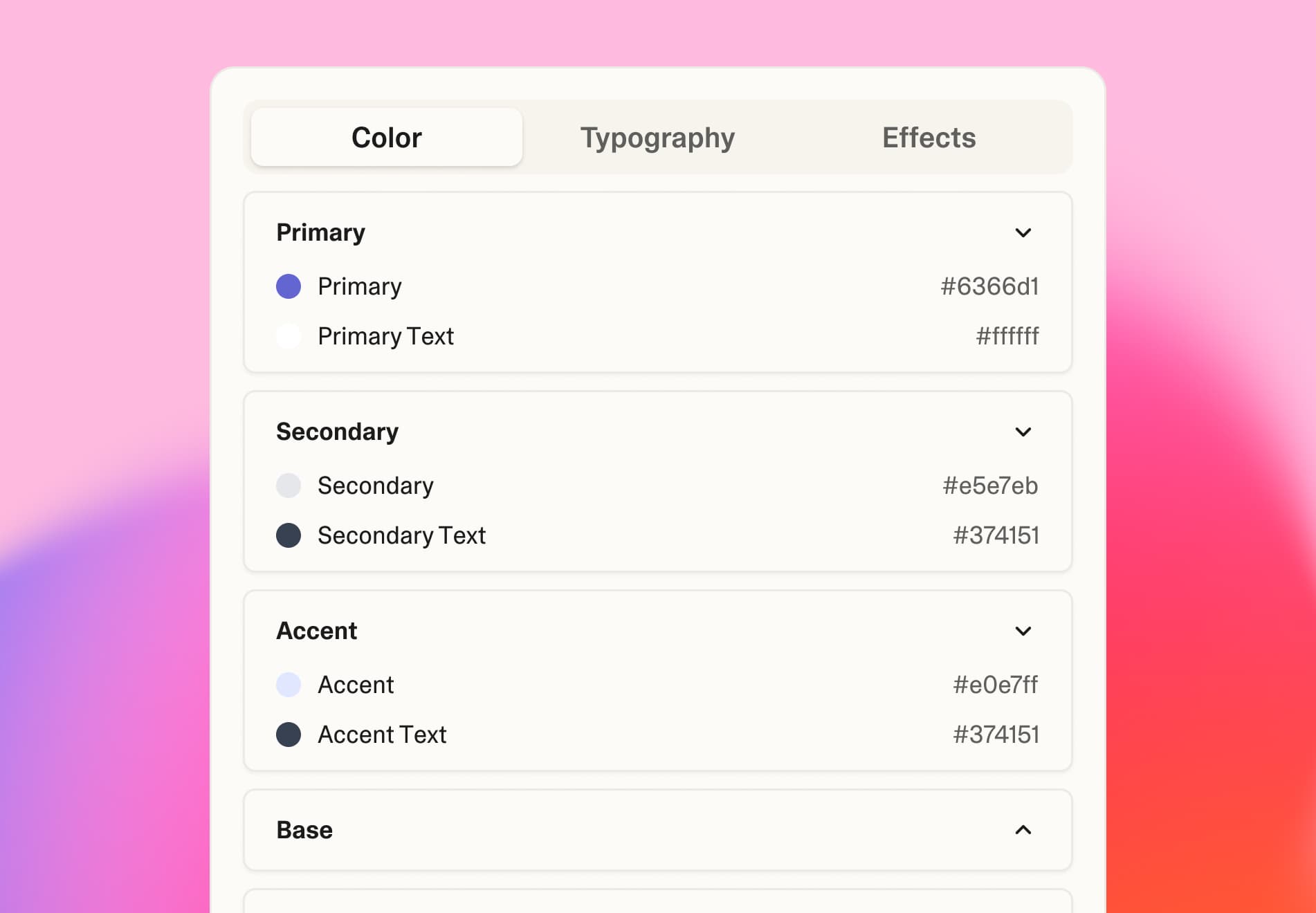This screenshot has width=1316, height=913.
Task: Select the Secondary color swatch
Action: tap(289, 486)
